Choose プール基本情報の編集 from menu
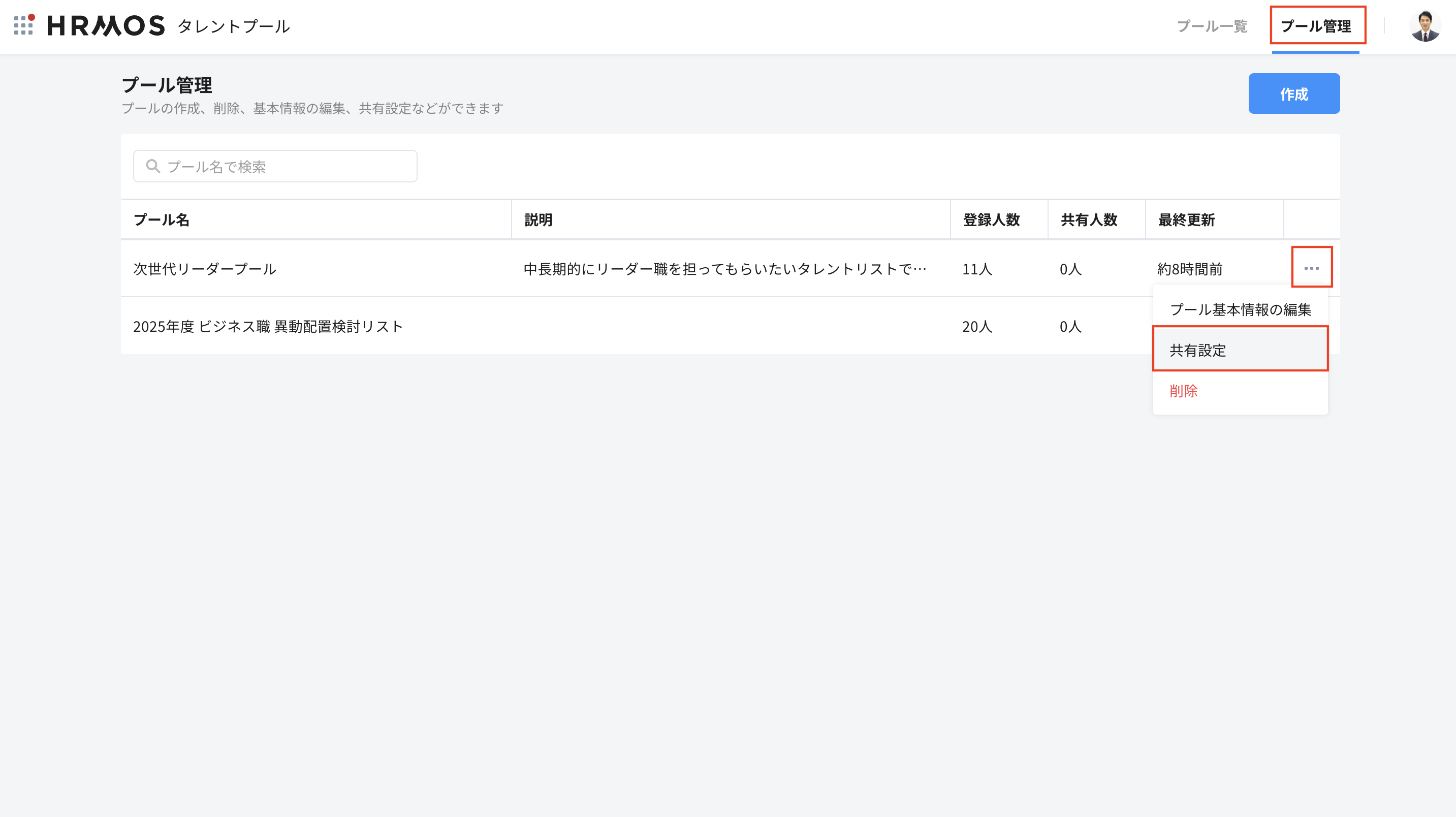Viewport: 1456px width, 817px height. coord(1240,309)
